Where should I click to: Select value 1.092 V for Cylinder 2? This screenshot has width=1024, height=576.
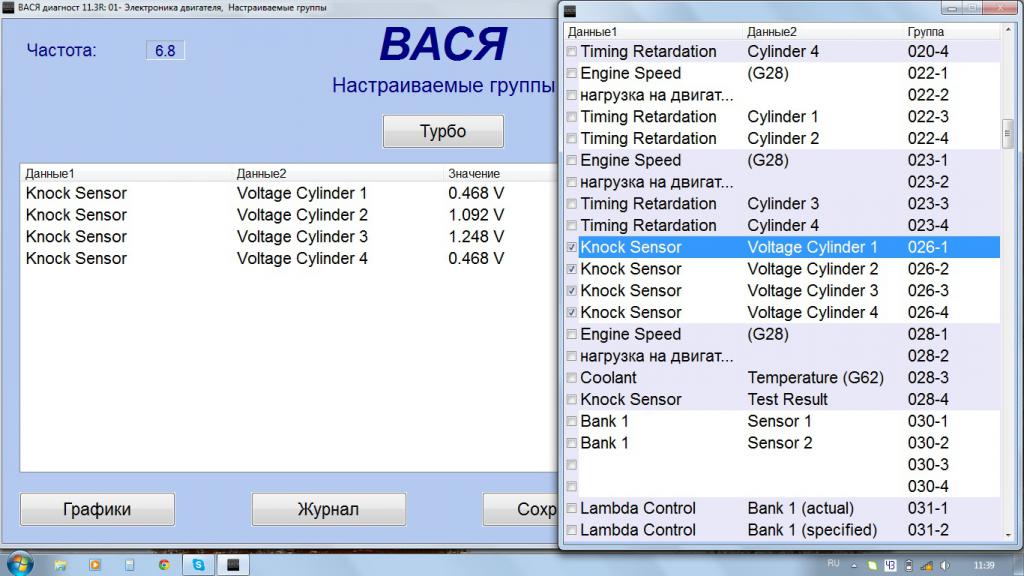475,215
